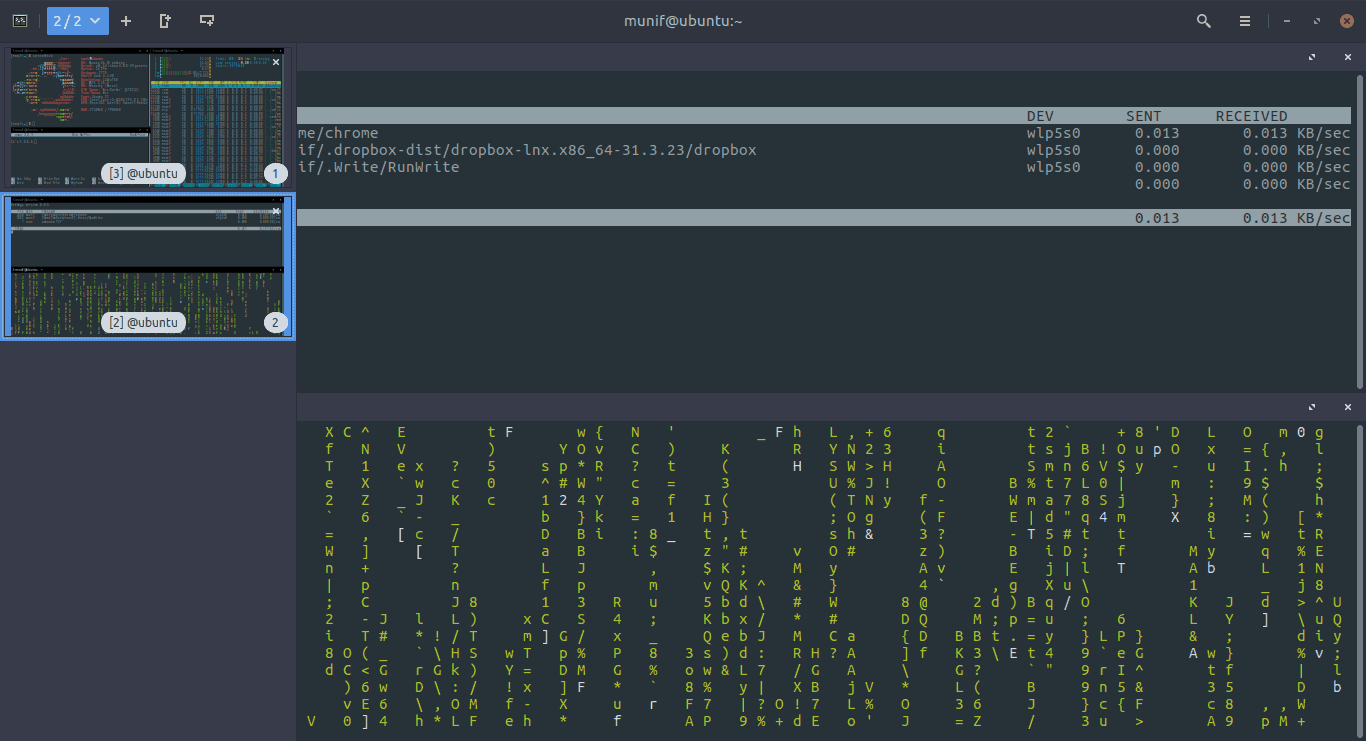1366x741 pixels.
Task: Close the top terminal pane with its x
Action: point(1347,57)
